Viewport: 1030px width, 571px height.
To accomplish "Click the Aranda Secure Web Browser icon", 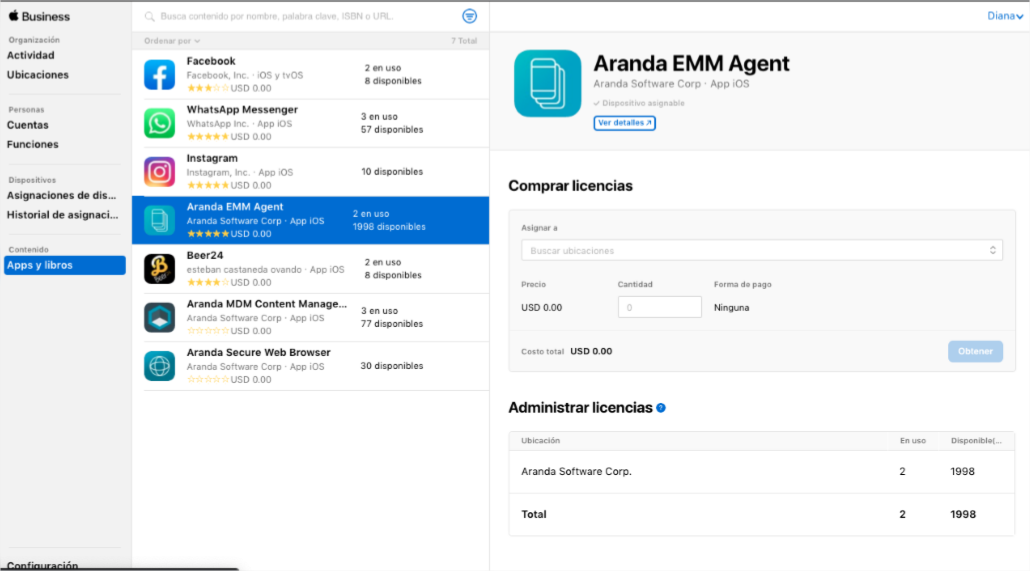I will (160, 366).
